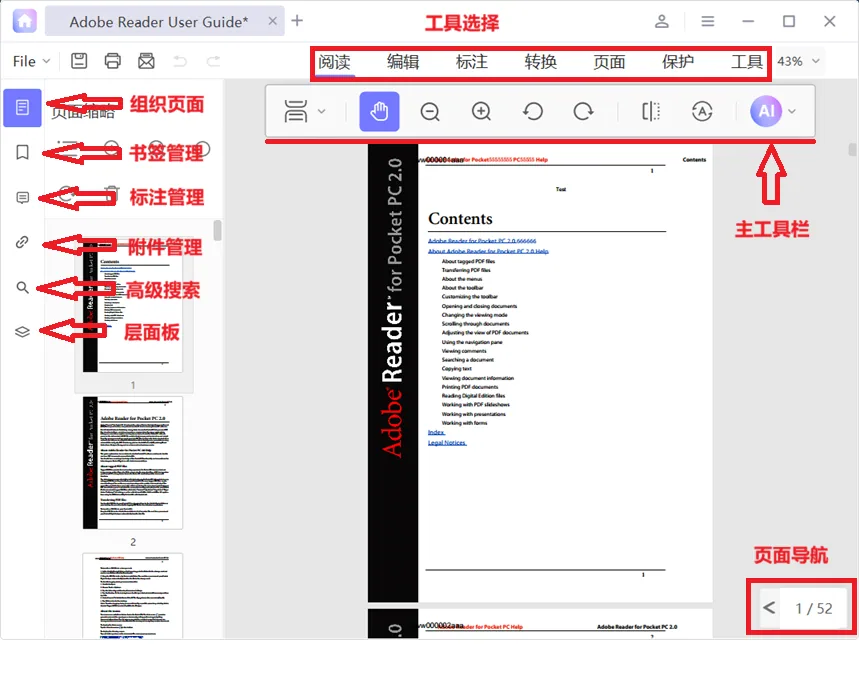Click the Contents heading on the page
This screenshot has height=674, width=859.
click(x=460, y=219)
